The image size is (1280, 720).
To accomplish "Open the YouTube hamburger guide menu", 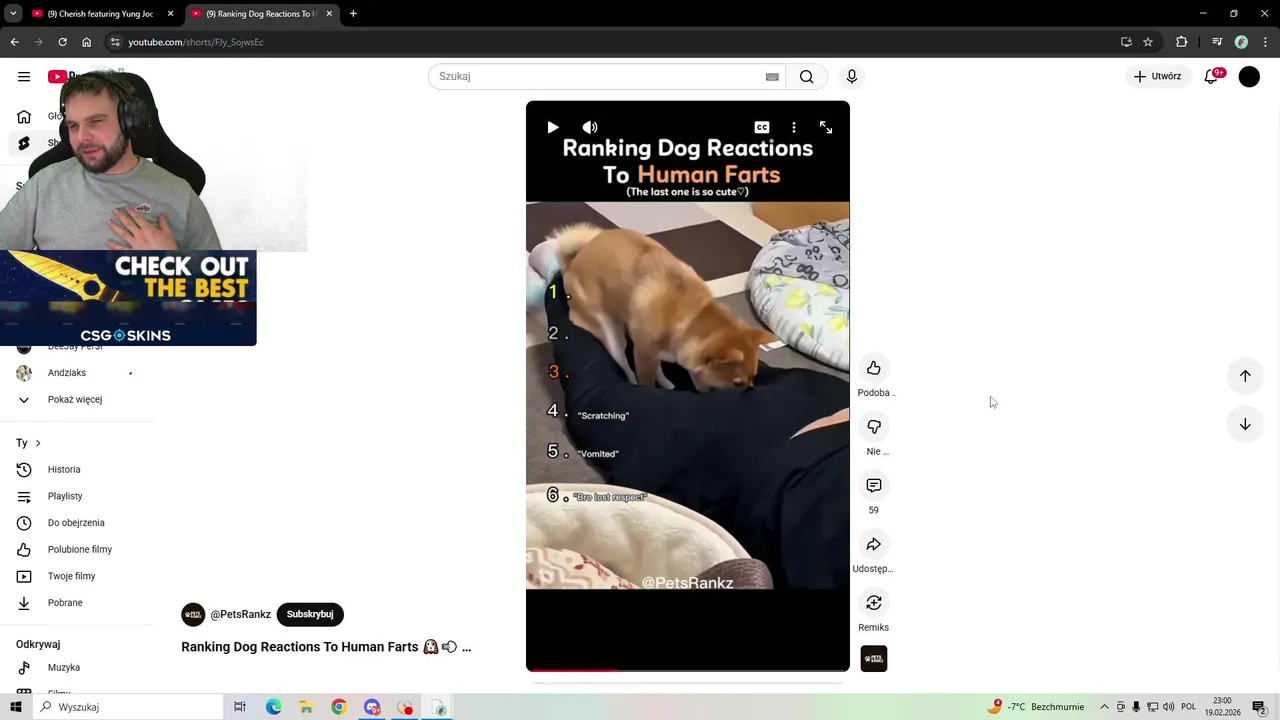I will (24, 76).
